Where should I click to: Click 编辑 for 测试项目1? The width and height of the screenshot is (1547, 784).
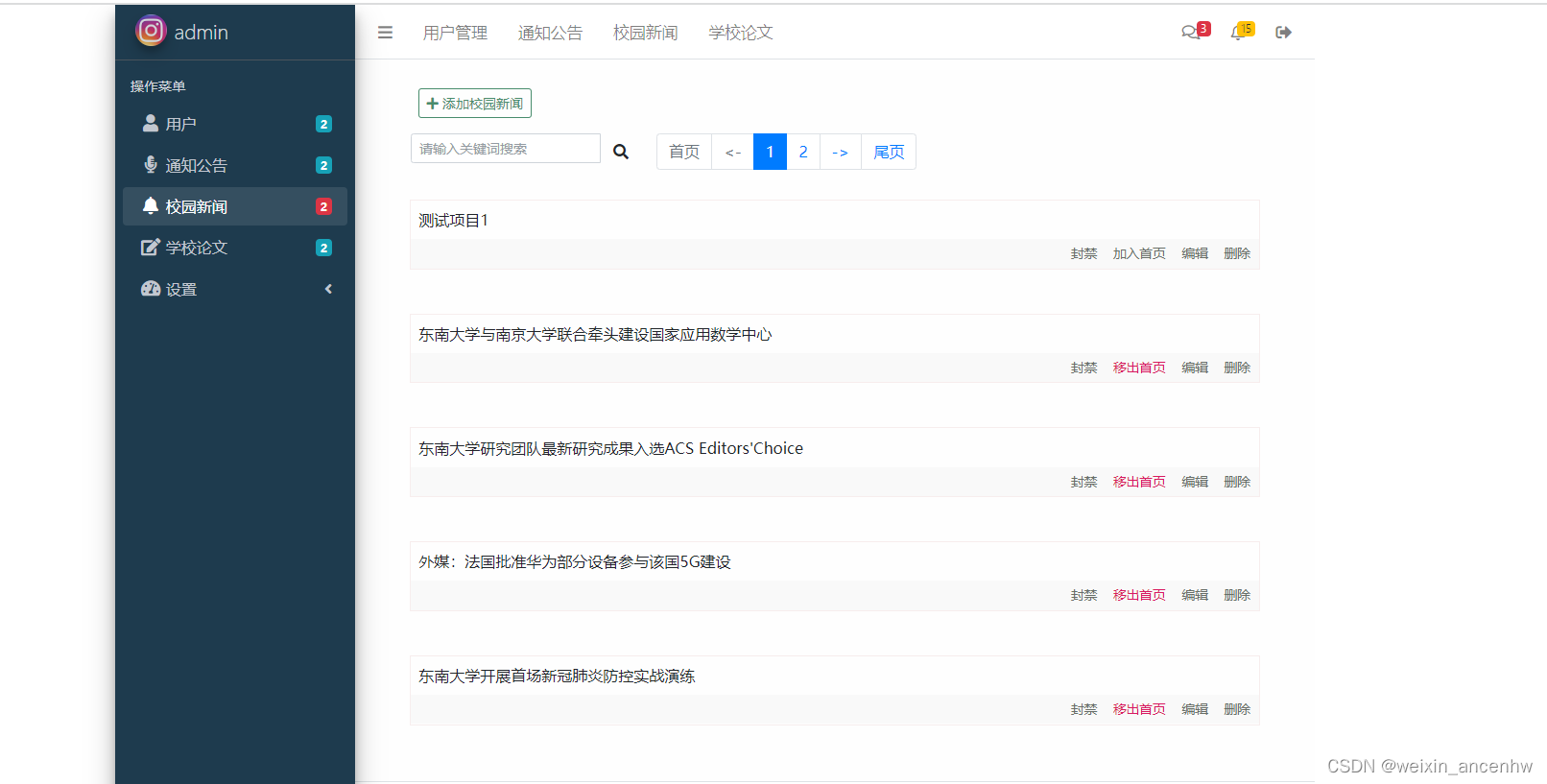click(1195, 253)
